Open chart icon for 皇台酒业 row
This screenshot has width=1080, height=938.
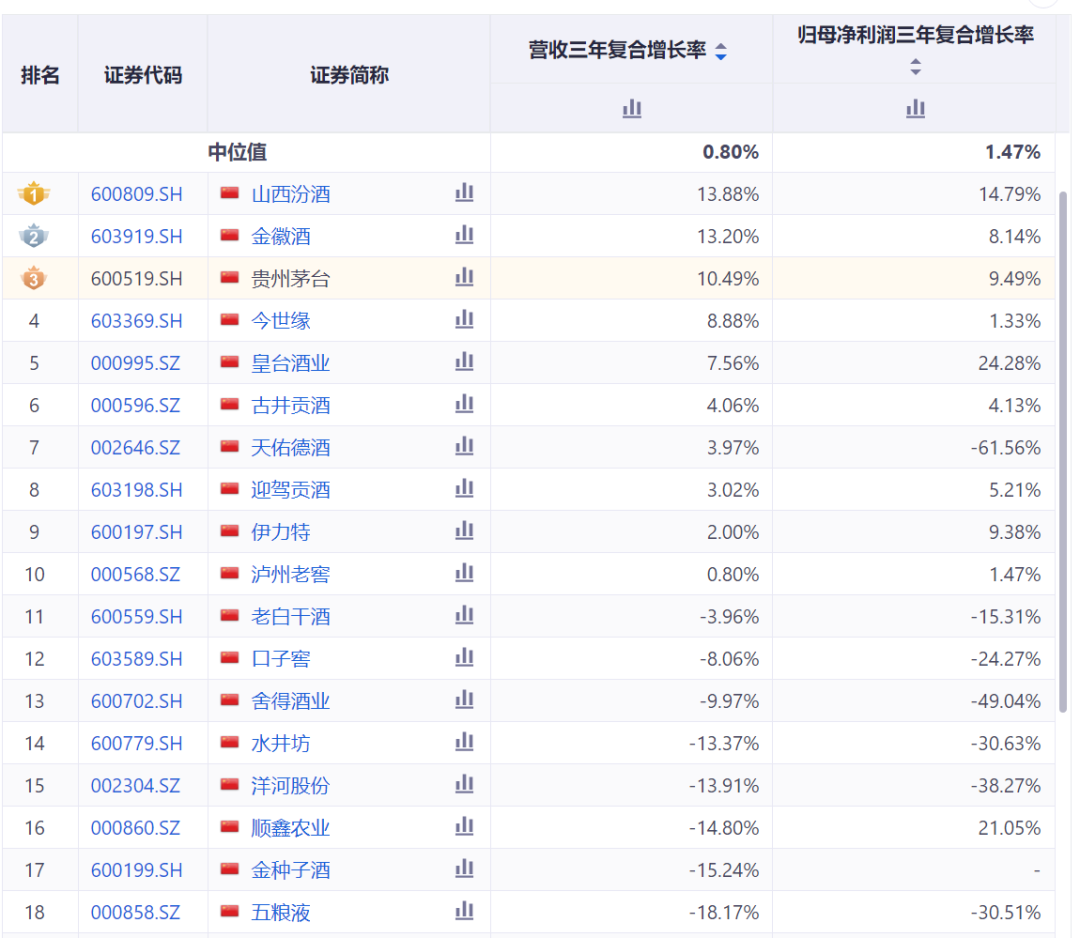coord(464,362)
